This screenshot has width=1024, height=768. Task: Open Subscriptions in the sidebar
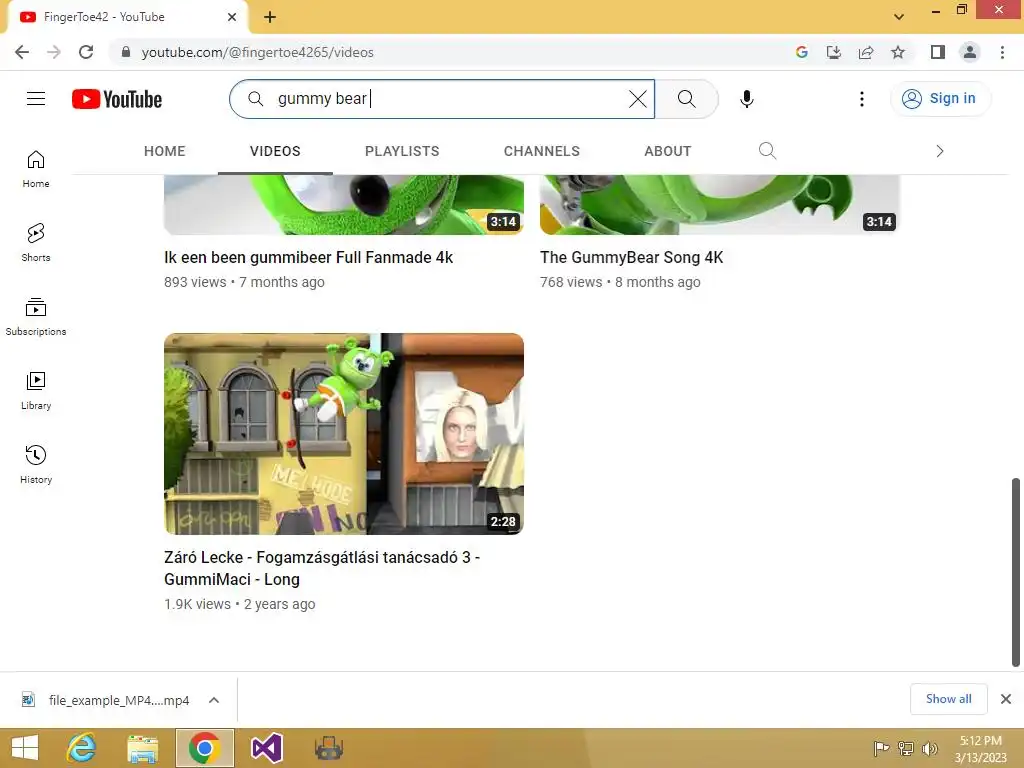tap(36, 317)
